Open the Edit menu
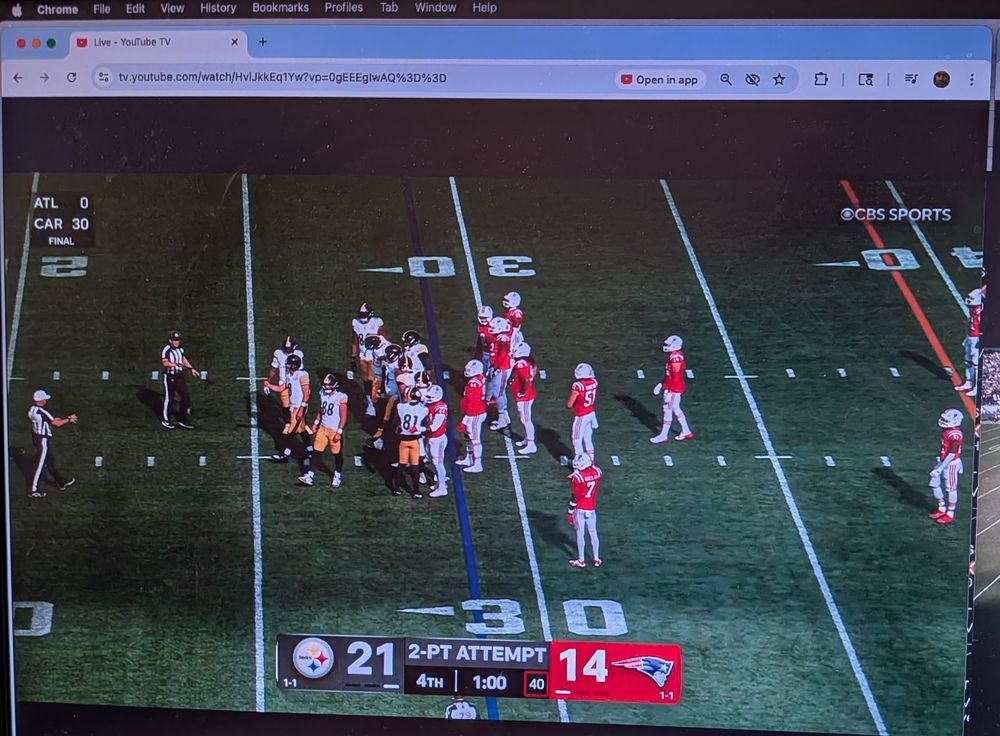Image resolution: width=1000 pixels, height=736 pixels. tap(135, 8)
